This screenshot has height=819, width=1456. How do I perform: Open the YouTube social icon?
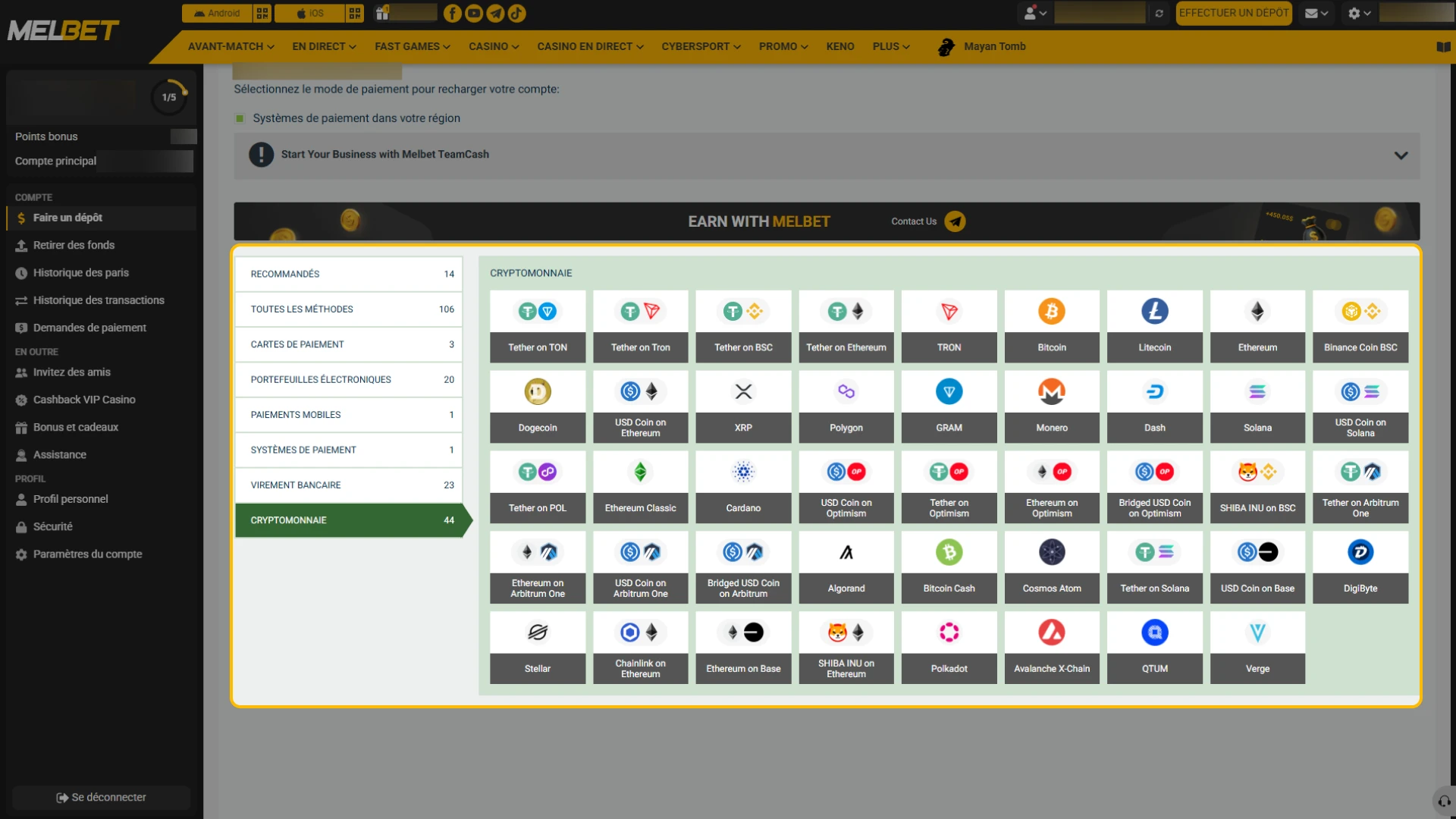474,13
